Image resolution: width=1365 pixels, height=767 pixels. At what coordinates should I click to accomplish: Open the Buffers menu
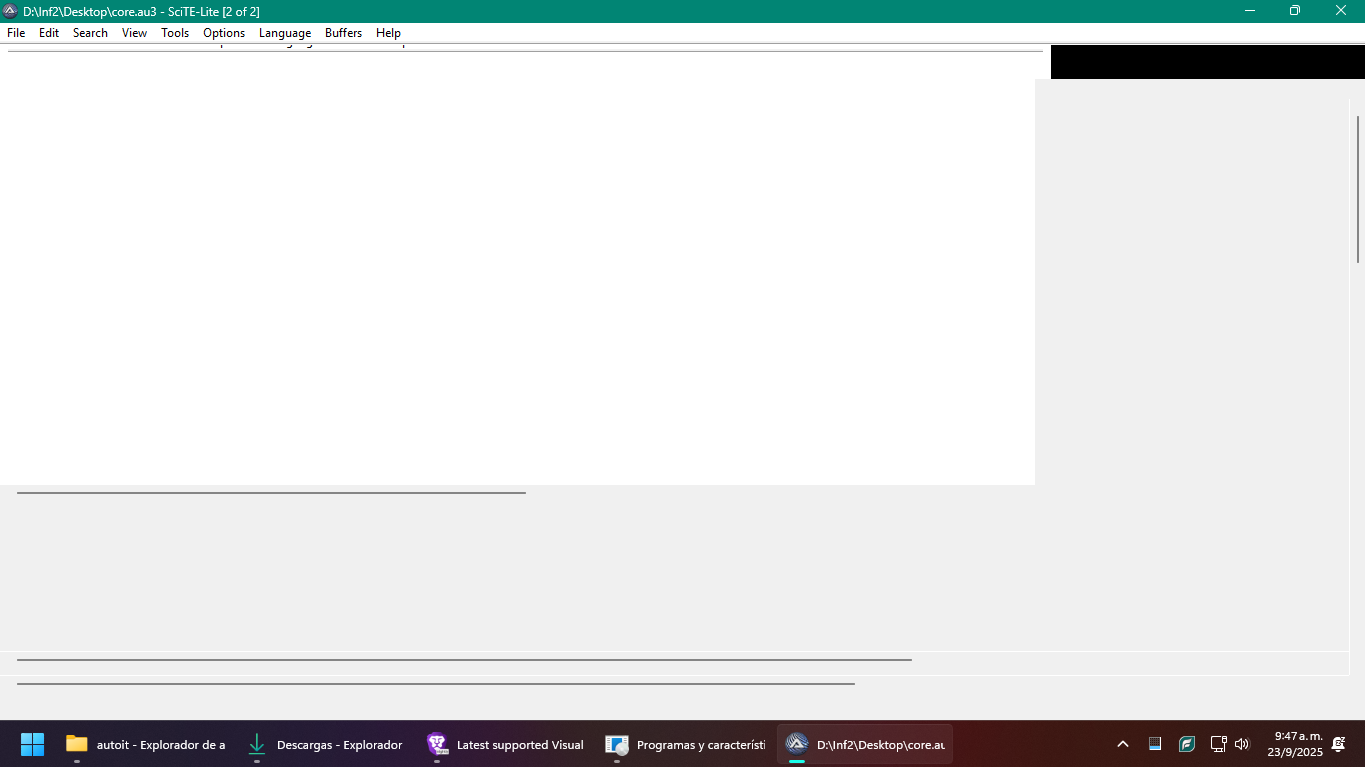click(x=343, y=33)
